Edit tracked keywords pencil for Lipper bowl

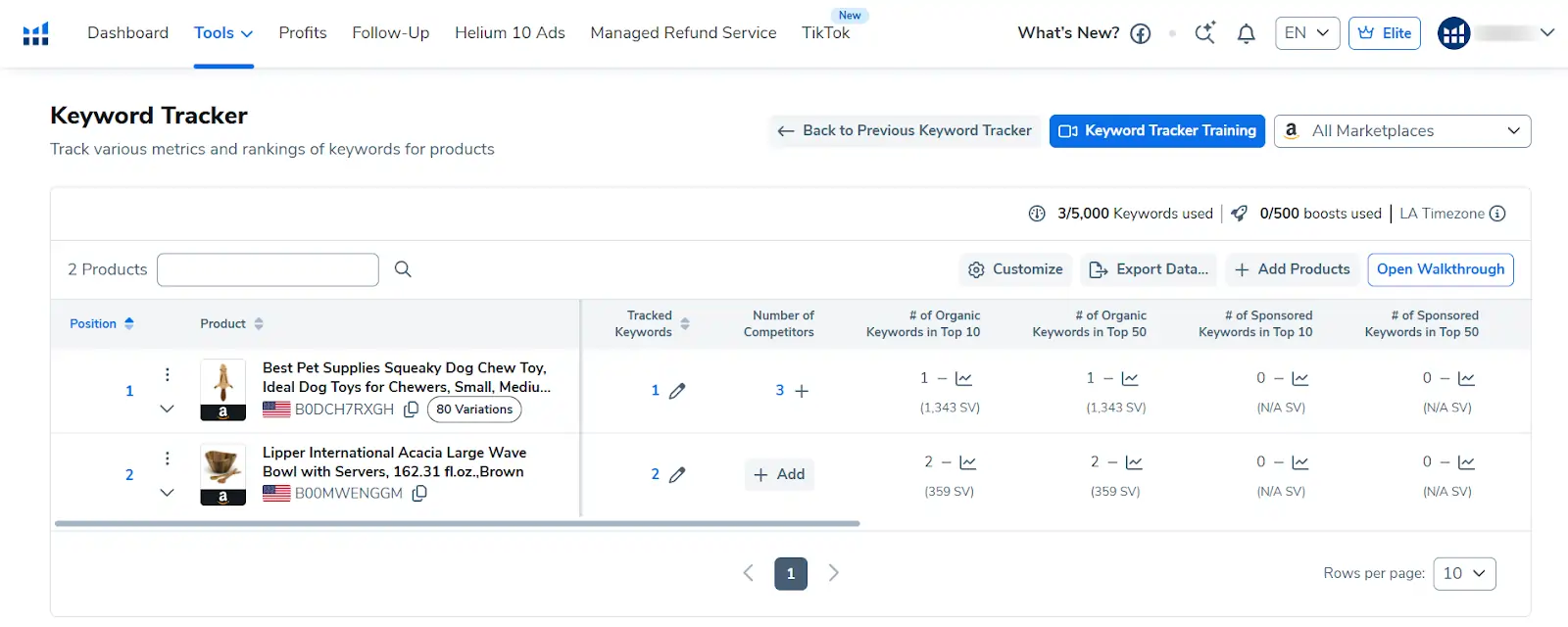point(677,475)
